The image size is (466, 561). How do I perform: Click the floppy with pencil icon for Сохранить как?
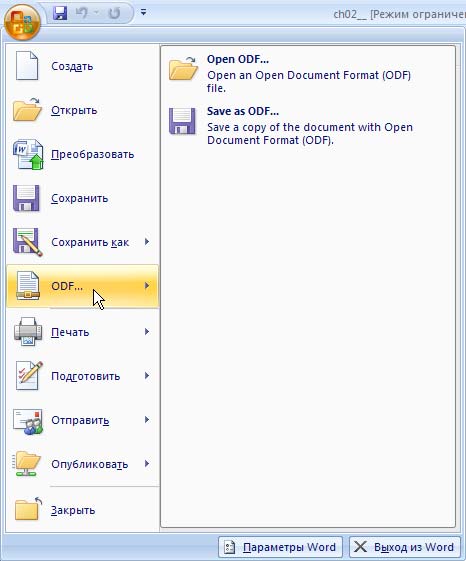click(x=28, y=242)
